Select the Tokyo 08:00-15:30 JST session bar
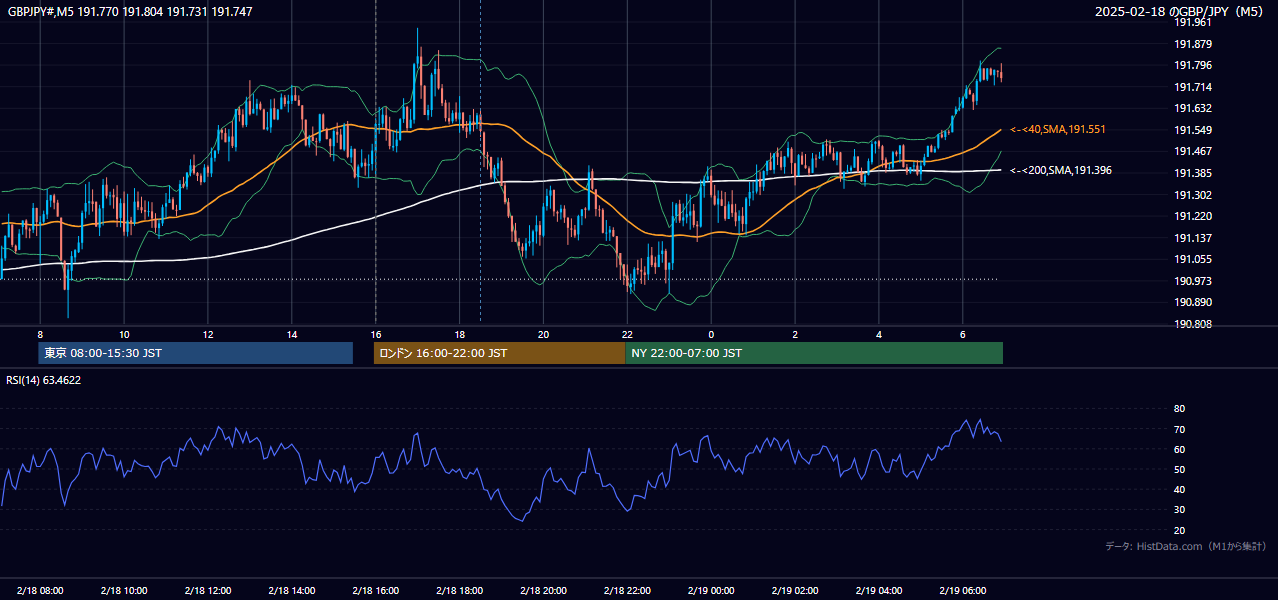Viewport: 1278px width, 600px height. [x=196, y=353]
